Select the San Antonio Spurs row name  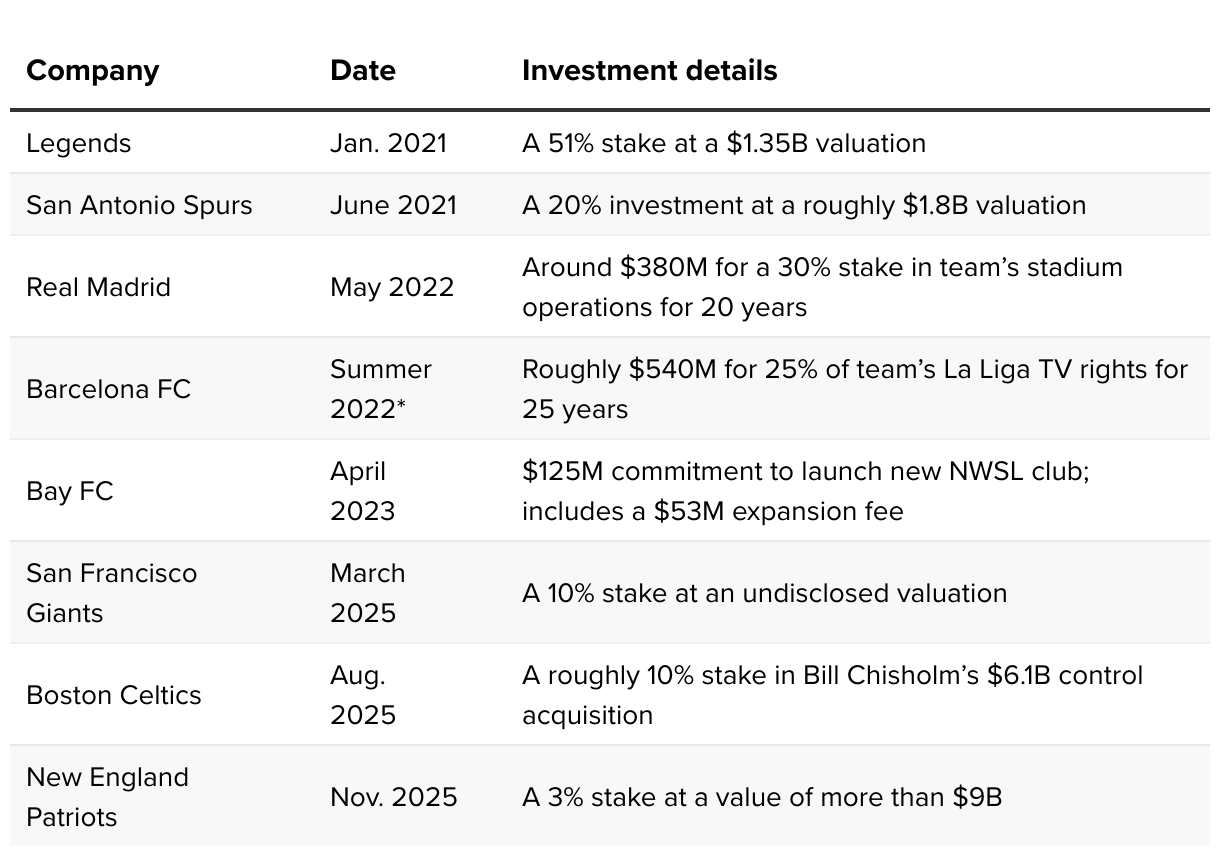pos(139,205)
